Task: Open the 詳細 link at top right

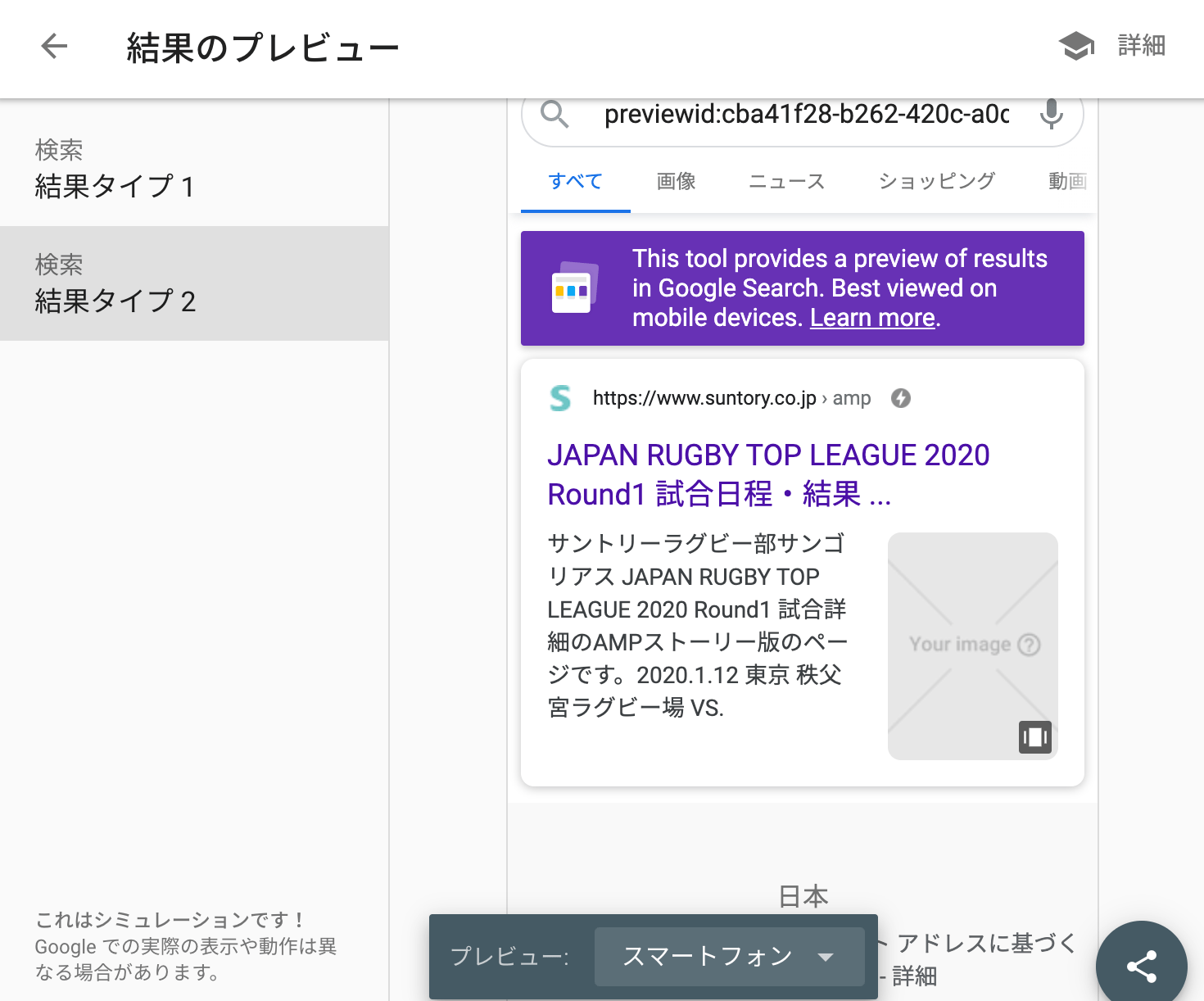Action: pos(1141,46)
